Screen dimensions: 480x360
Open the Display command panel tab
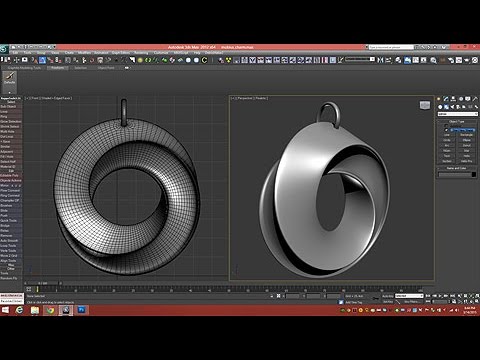point(468,99)
